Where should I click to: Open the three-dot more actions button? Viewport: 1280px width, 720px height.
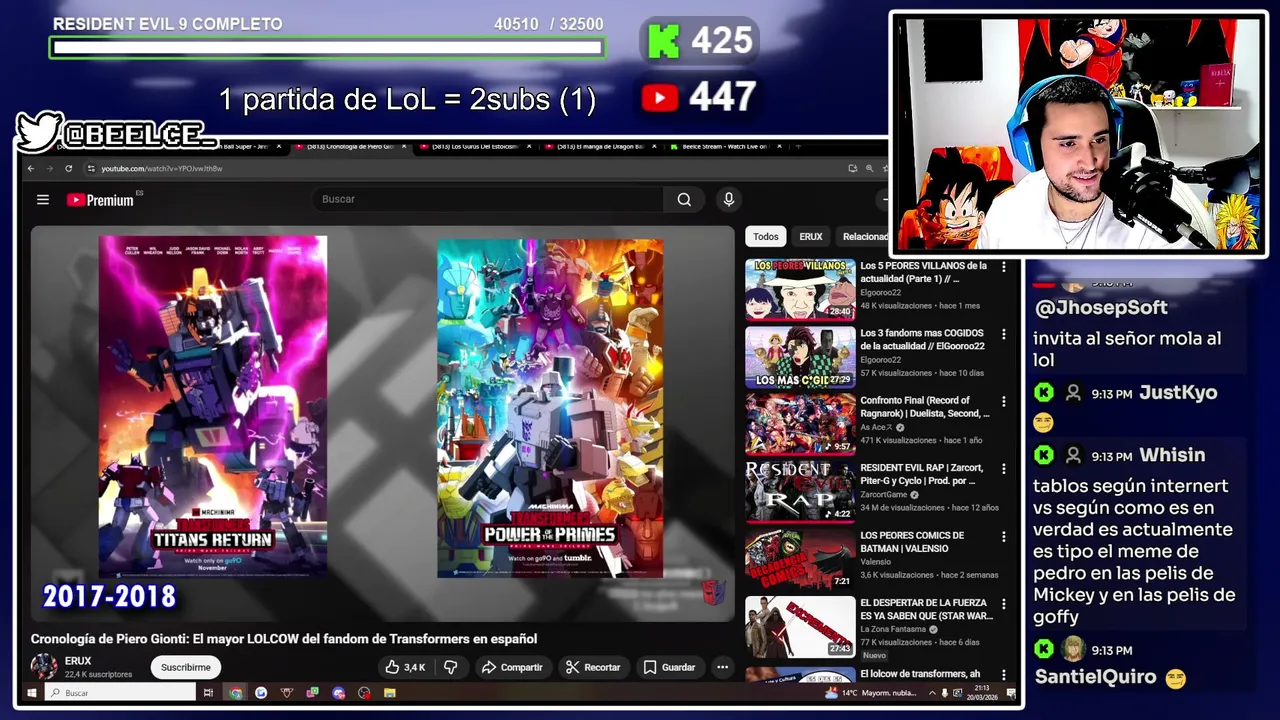point(722,667)
